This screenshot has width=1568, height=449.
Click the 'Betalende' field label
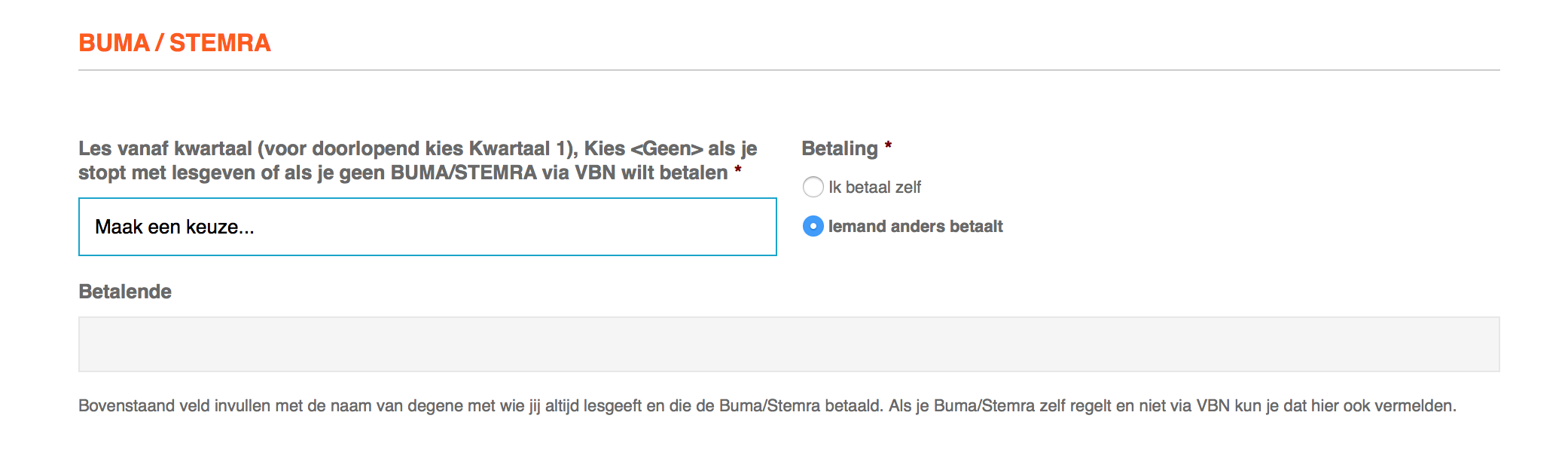point(125,292)
